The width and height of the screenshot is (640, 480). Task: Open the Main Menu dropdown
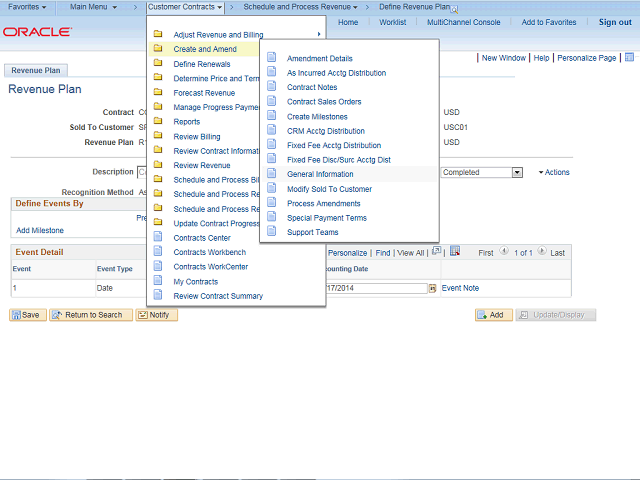(93, 7)
